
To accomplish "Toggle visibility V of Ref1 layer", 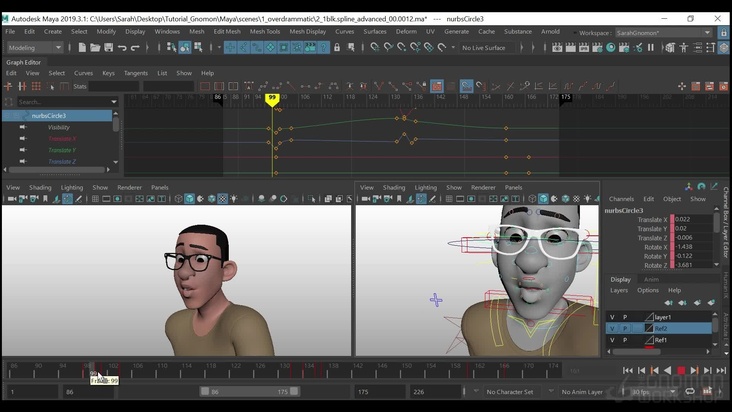I will pyautogui.click(x=612, y=340).
